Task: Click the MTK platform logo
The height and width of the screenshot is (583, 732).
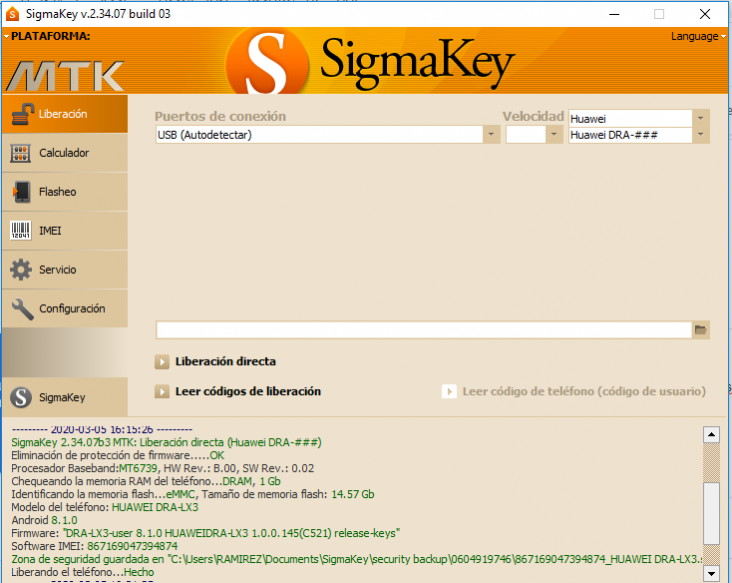Action: 65,77
